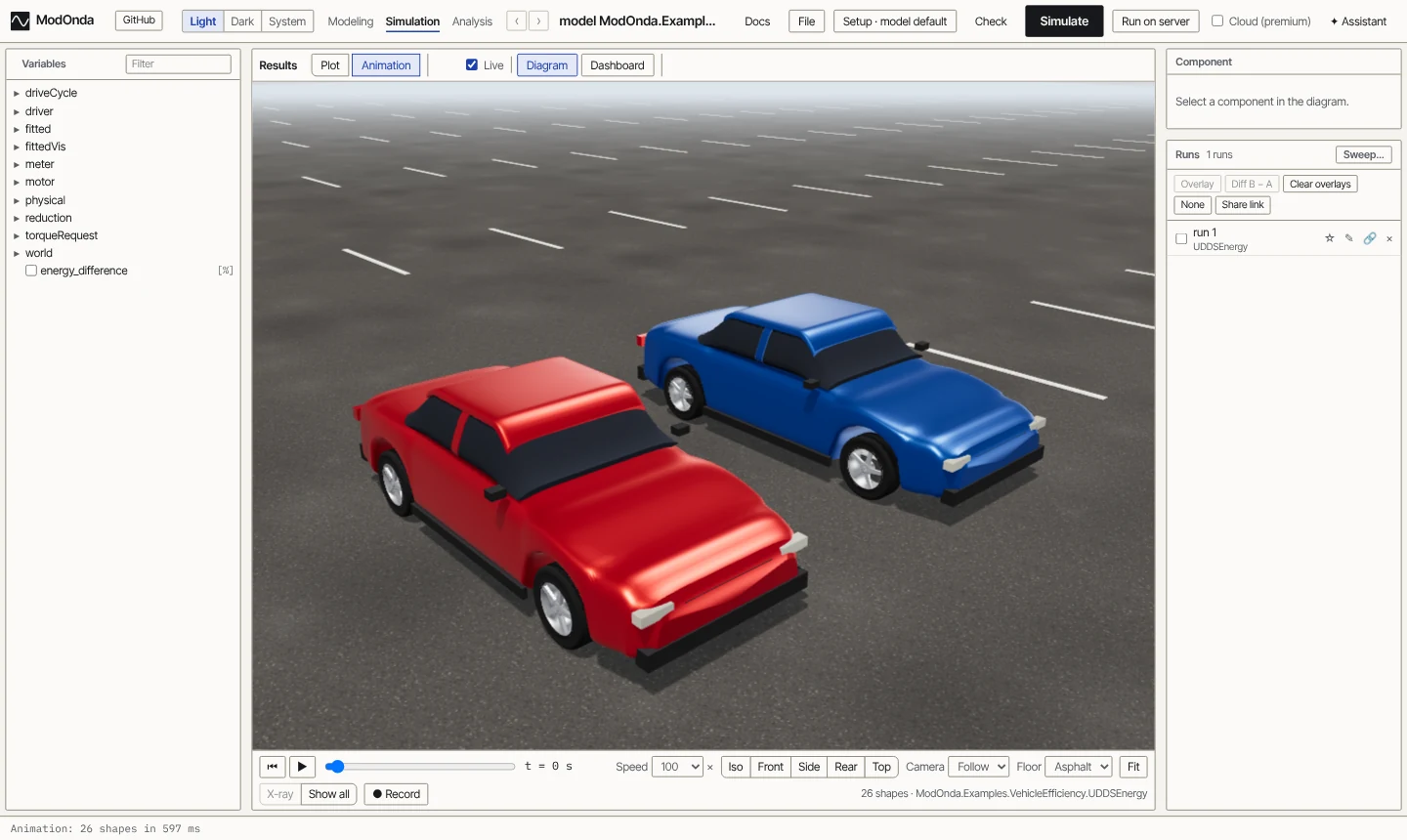Go to next model with forward chevron
The height and width of the screenshot is (840, 1407).
tap(538, 21)
